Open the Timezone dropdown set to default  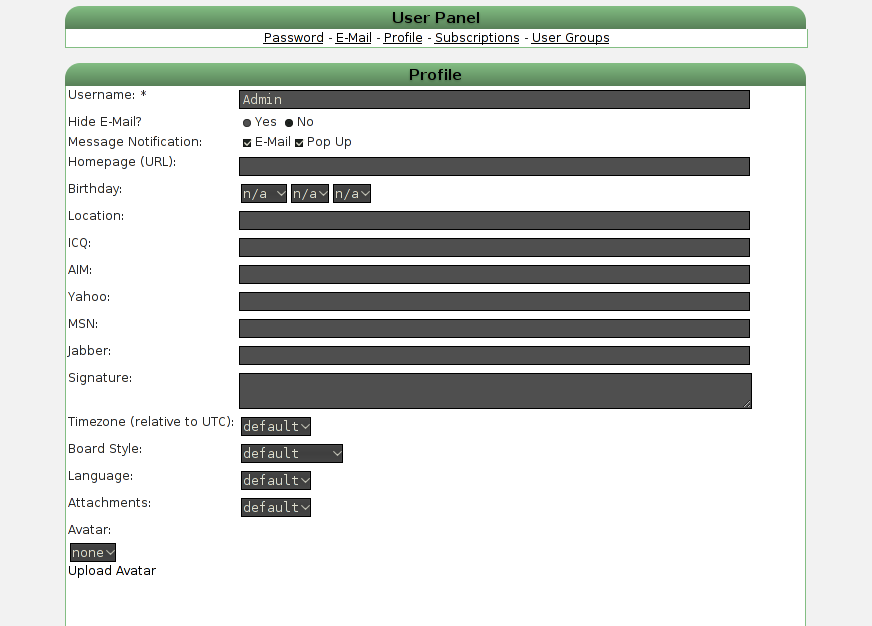tap(275, 426)
